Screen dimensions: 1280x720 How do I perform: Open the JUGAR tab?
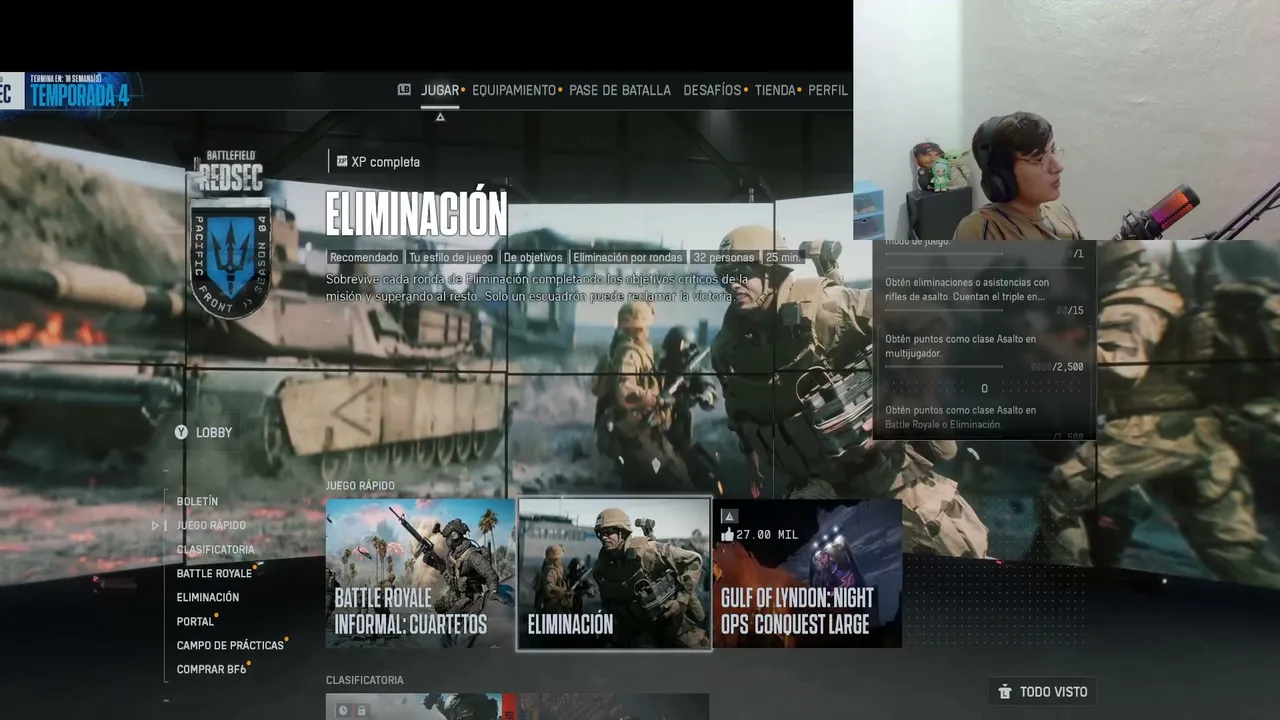tap(440, 90)
